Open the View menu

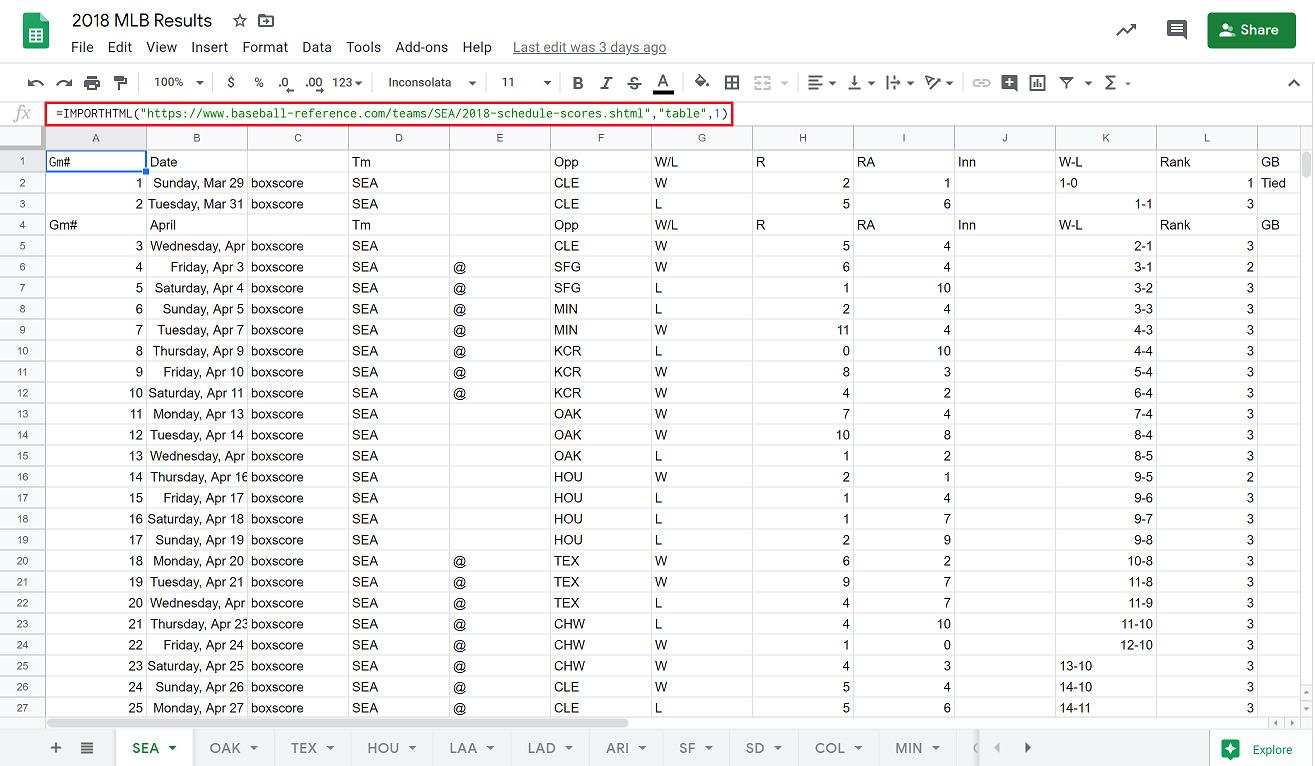161,47
